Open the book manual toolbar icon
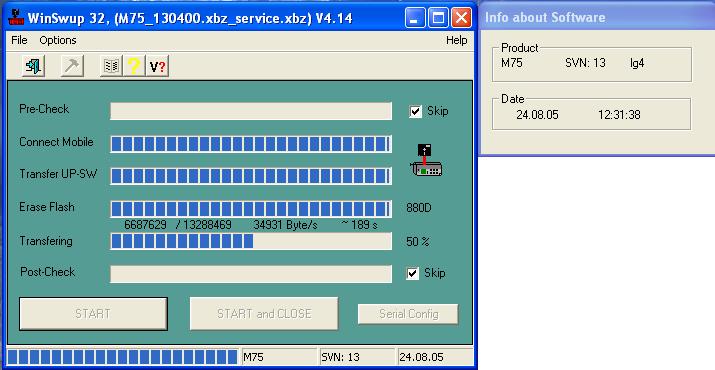The width and height of the screenshot is (715, 370). click(x=111, y=66)
